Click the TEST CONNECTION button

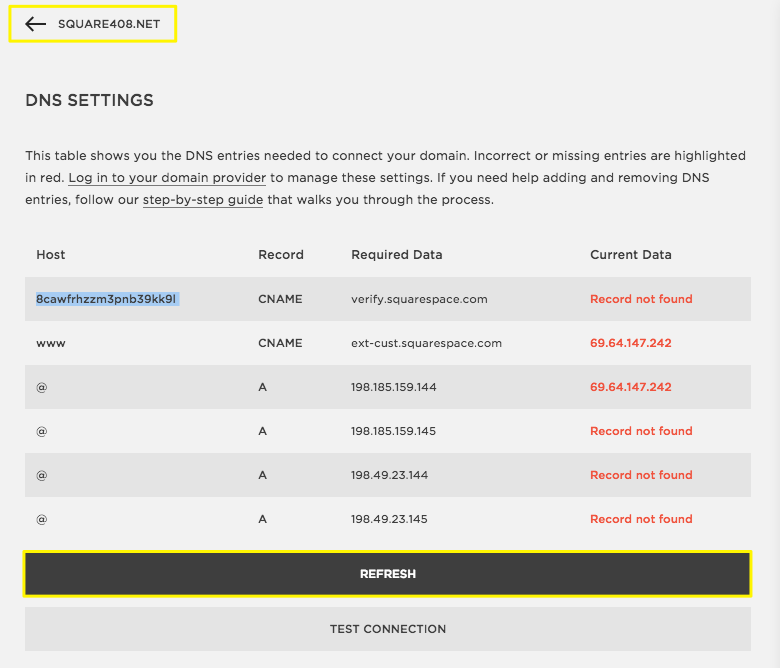tap(388, 629)
